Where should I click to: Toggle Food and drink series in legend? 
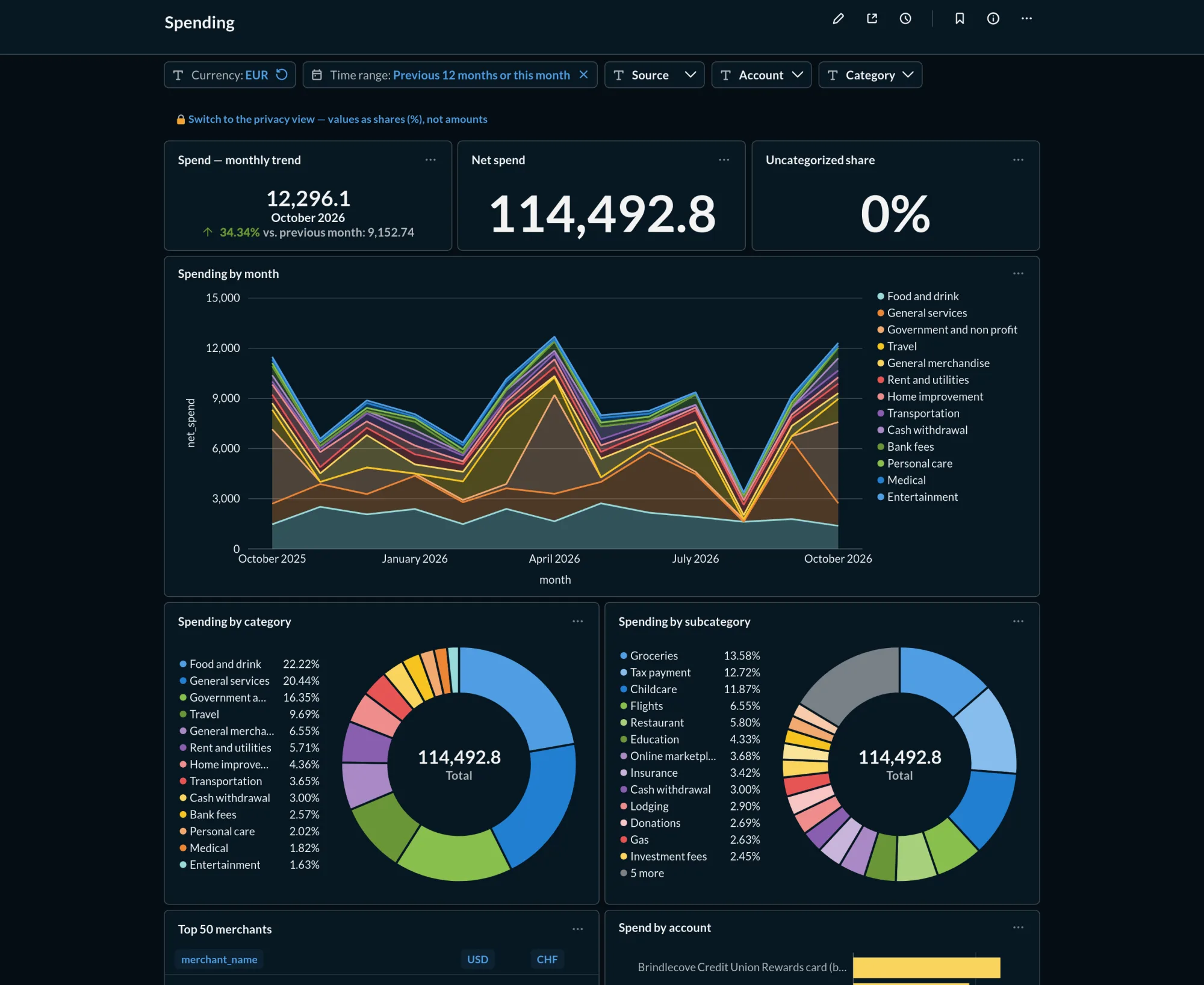coord(917,296)
